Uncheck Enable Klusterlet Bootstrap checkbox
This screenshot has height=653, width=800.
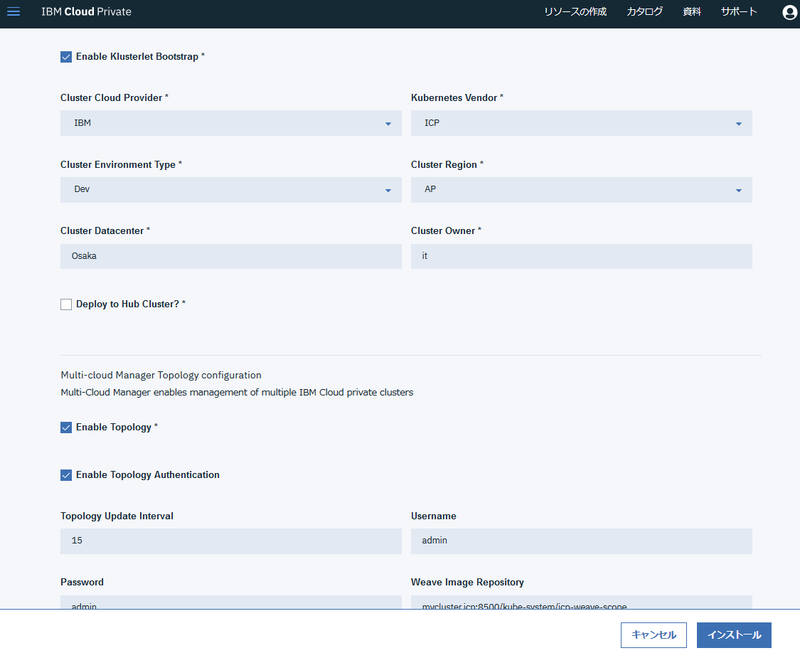tap(66, 57)
